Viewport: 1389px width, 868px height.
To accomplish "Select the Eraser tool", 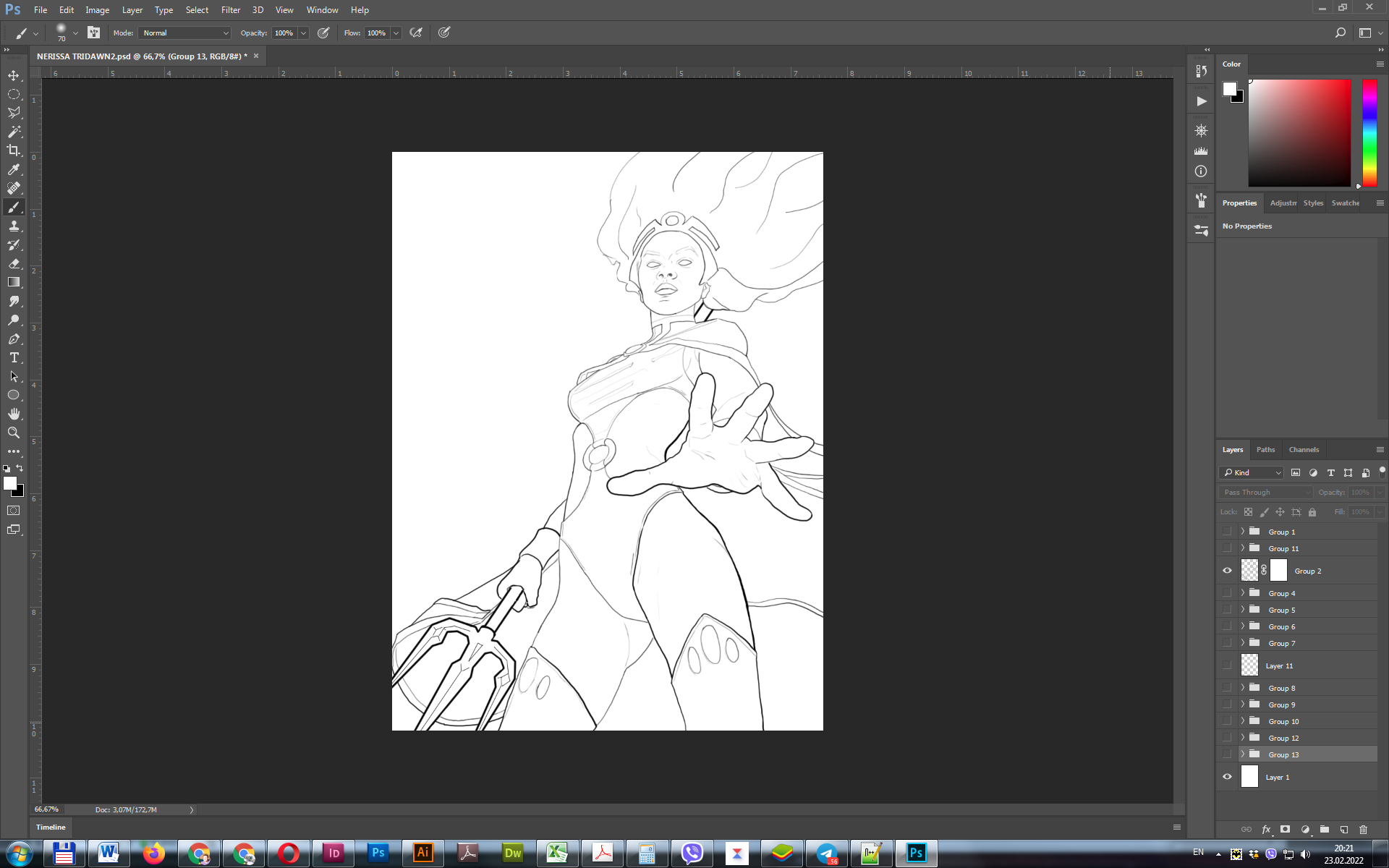I will pyautogui.click(x=14, y=263).
